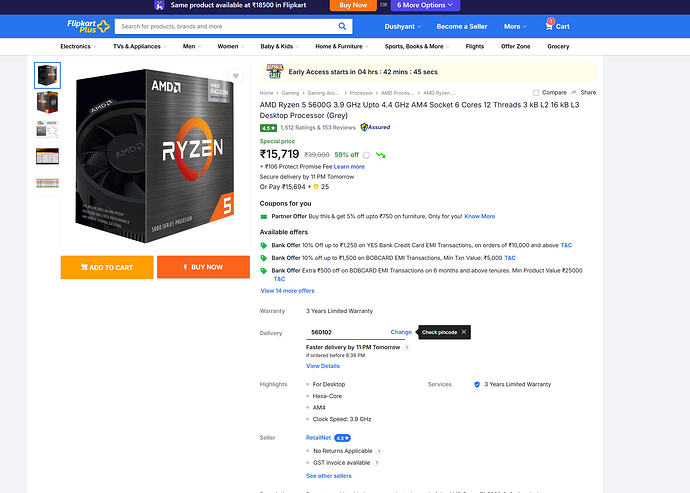This screenshot has width=690, height=493.
Task: Select the second product thumbnail image
Action: point(47,102)
